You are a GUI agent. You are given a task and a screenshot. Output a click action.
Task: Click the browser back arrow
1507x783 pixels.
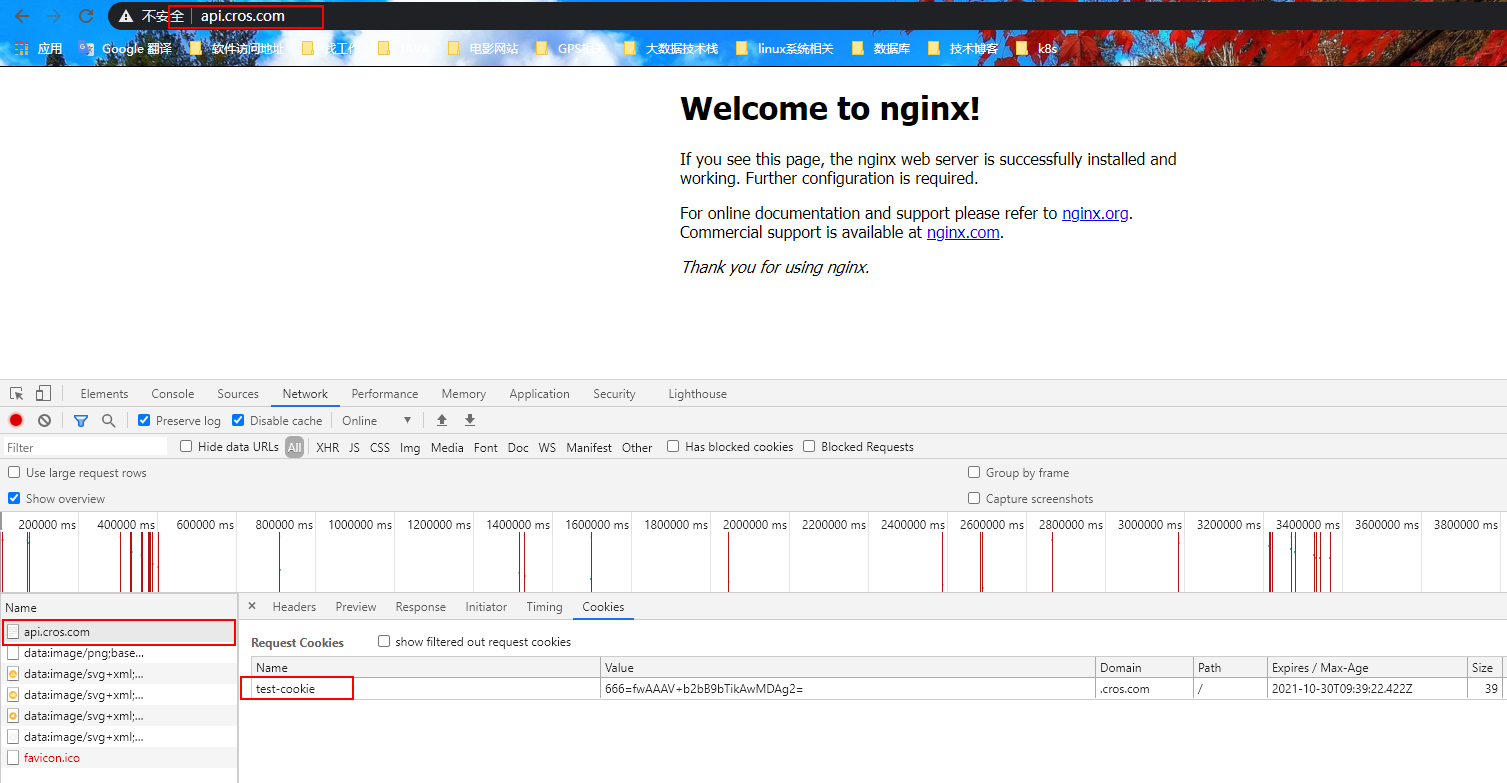pos(22,16)
